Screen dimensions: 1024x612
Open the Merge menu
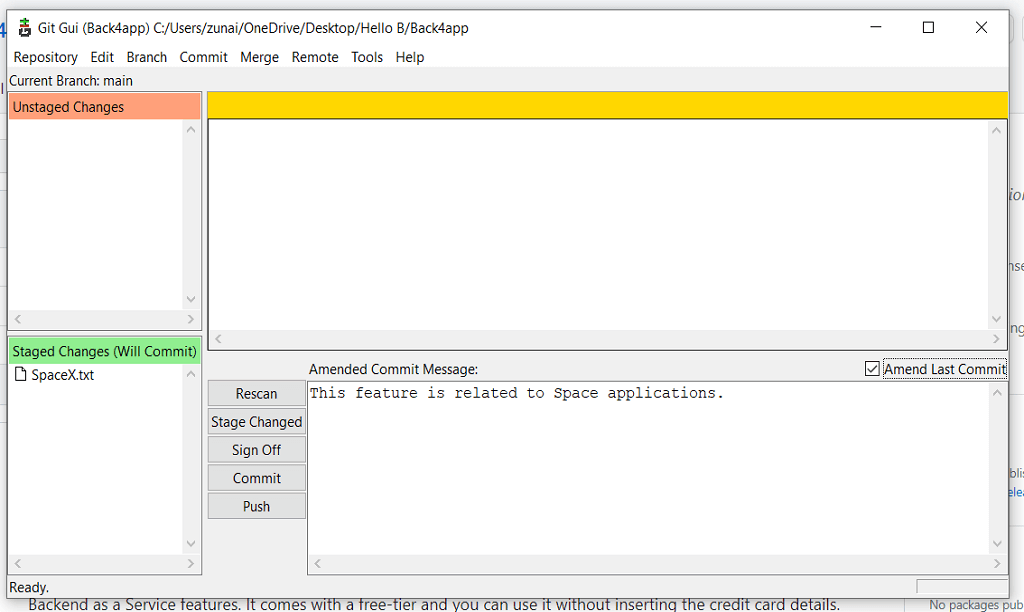point(259,57)
